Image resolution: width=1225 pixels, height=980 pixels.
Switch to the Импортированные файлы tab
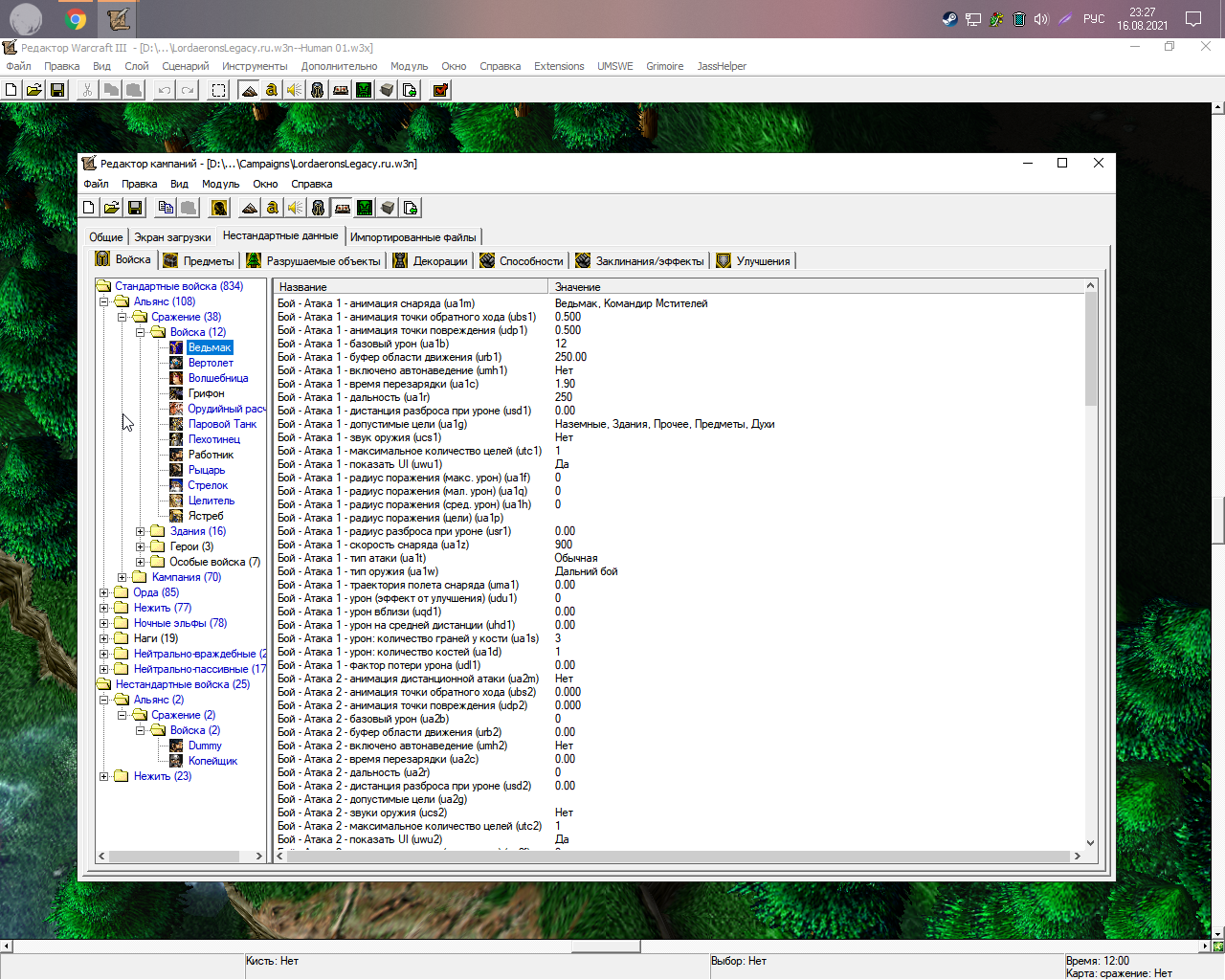(x=412, y=237)
